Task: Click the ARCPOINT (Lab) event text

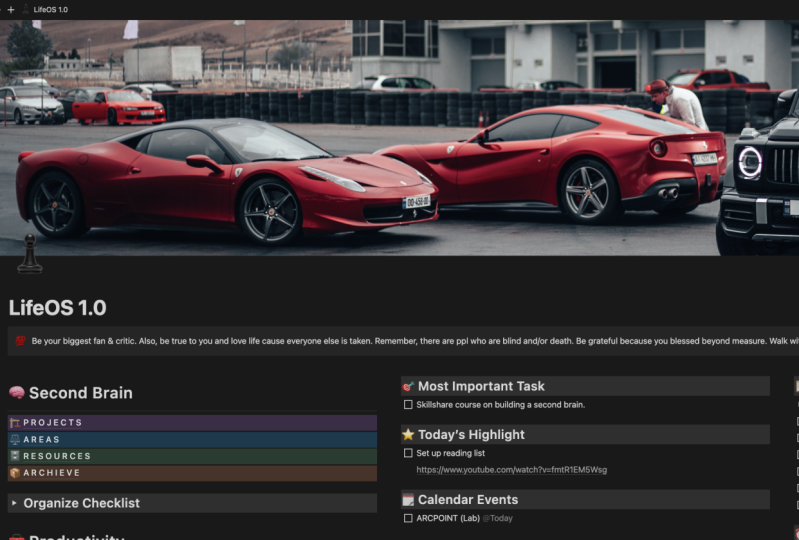Action: coord(448,518)
